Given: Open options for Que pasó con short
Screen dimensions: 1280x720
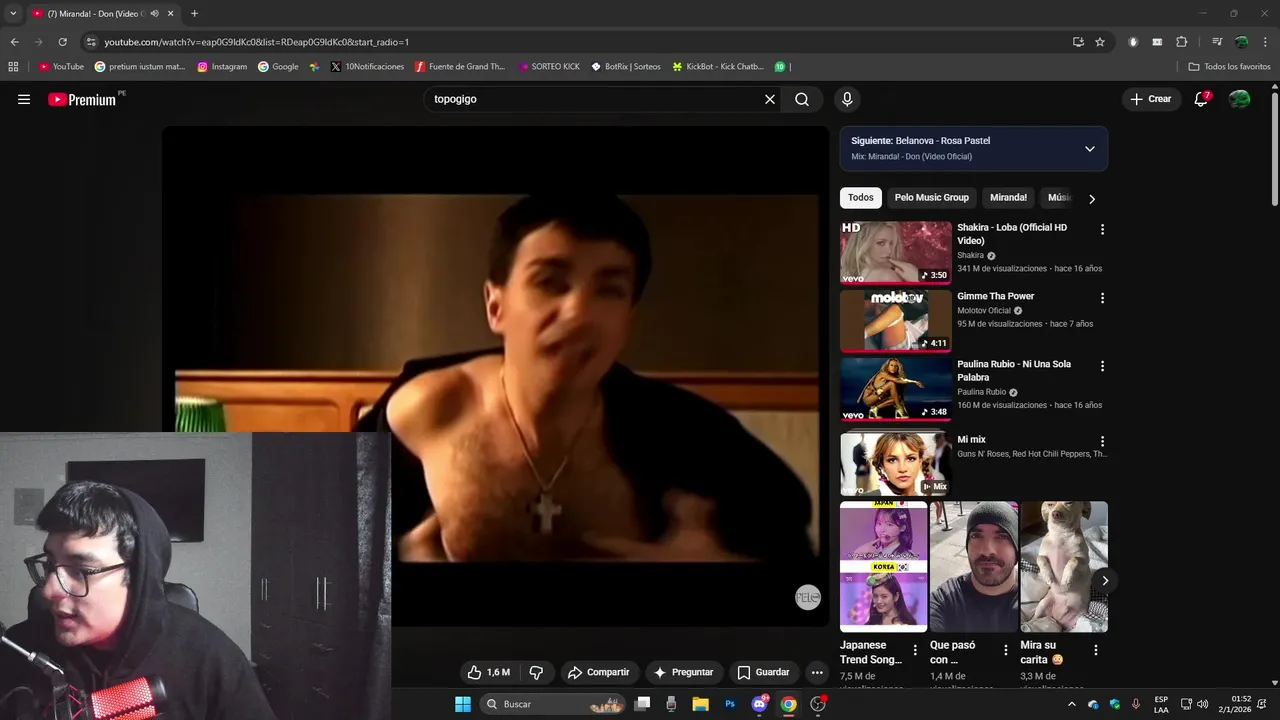Looking at the screenshot, I should (1005, 650).
